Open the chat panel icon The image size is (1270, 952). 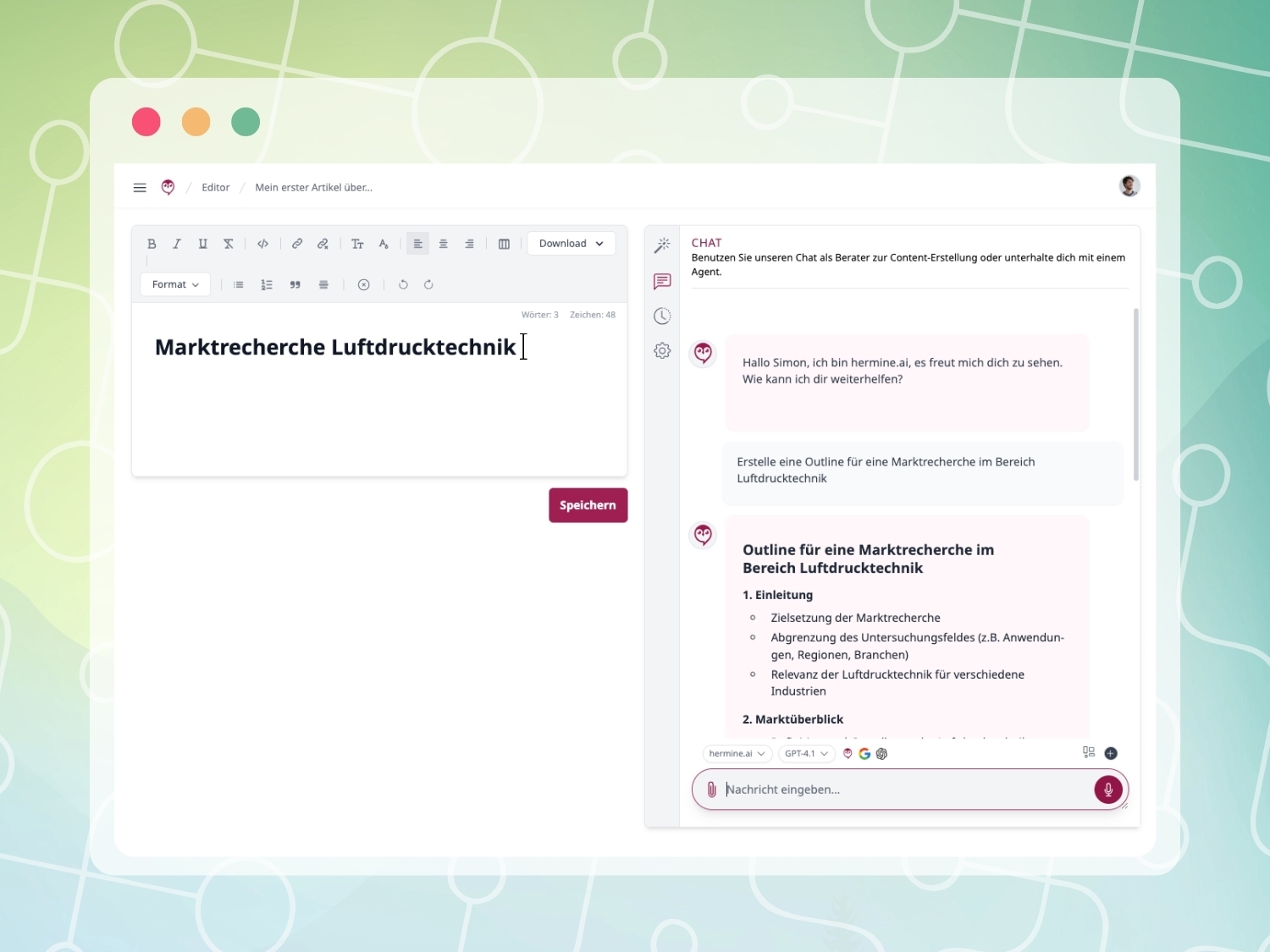pos(662,281)
